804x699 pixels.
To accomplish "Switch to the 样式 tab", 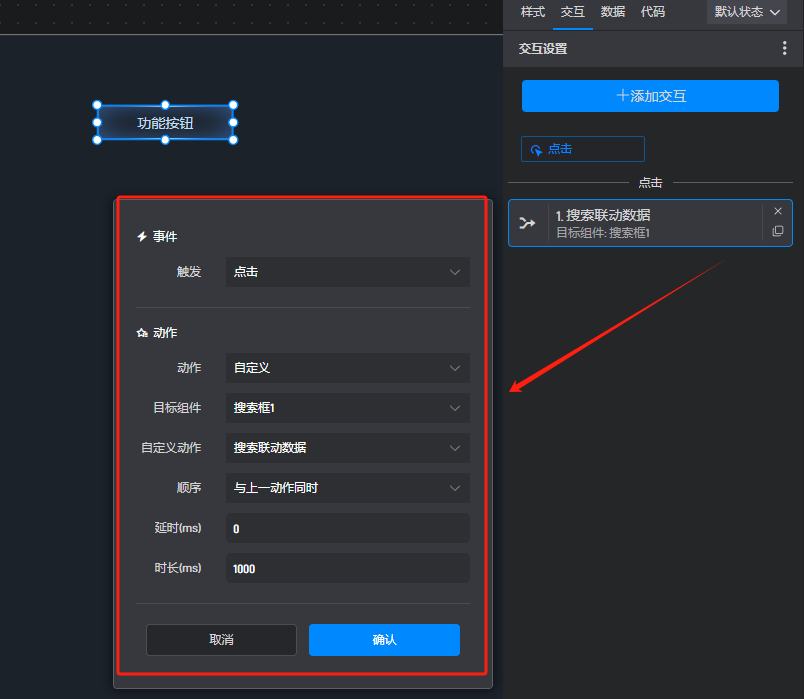I will 533,12.
